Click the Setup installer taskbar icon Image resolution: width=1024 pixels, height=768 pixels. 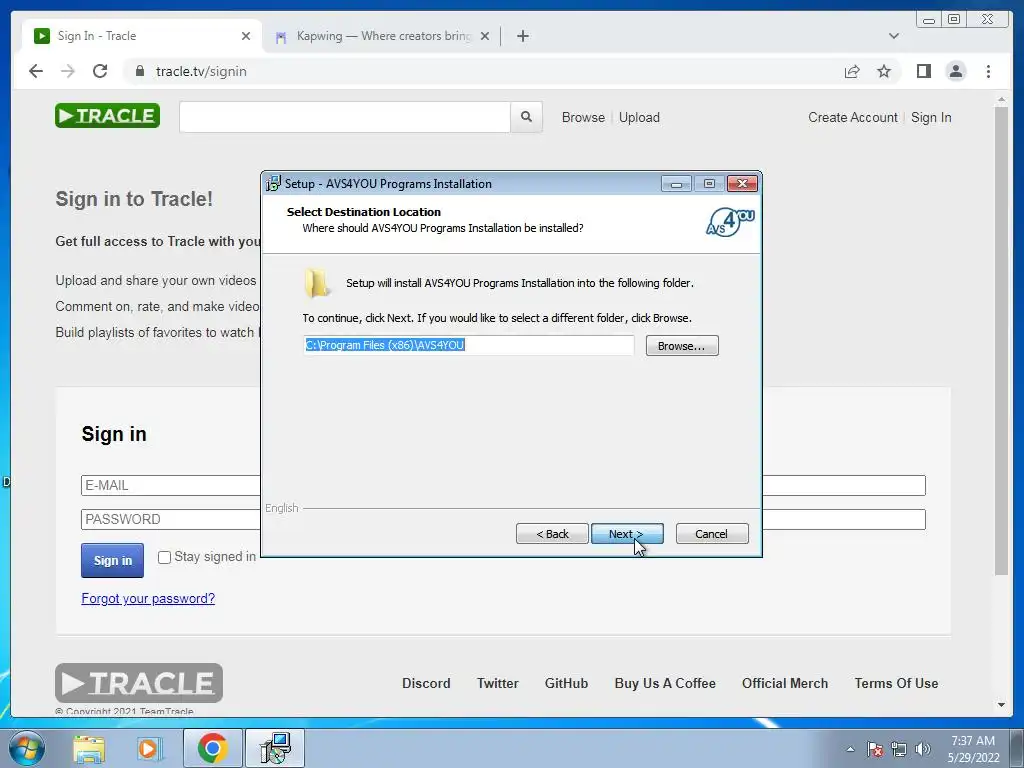[x=275, y=748]
